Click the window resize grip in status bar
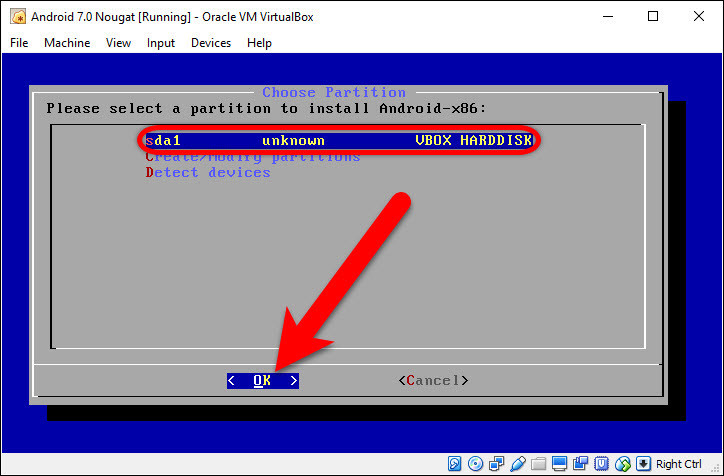 tap(717, 469)
